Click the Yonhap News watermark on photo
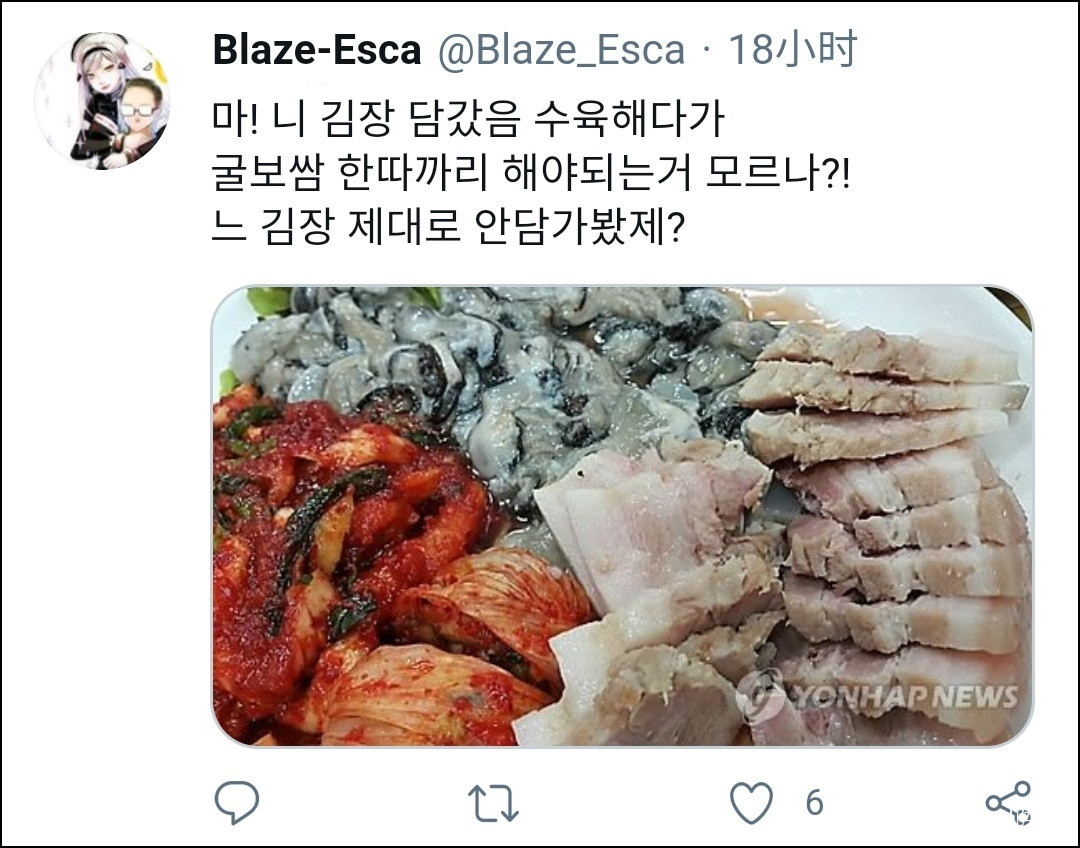The width and height of the screenshot is (1080, 848). coord(878,696)
